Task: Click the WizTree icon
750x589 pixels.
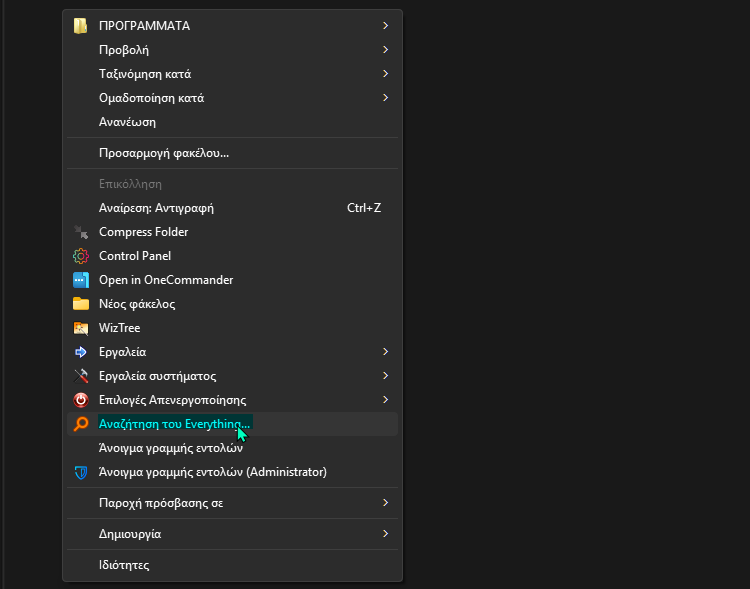Action: coord(81,328)
